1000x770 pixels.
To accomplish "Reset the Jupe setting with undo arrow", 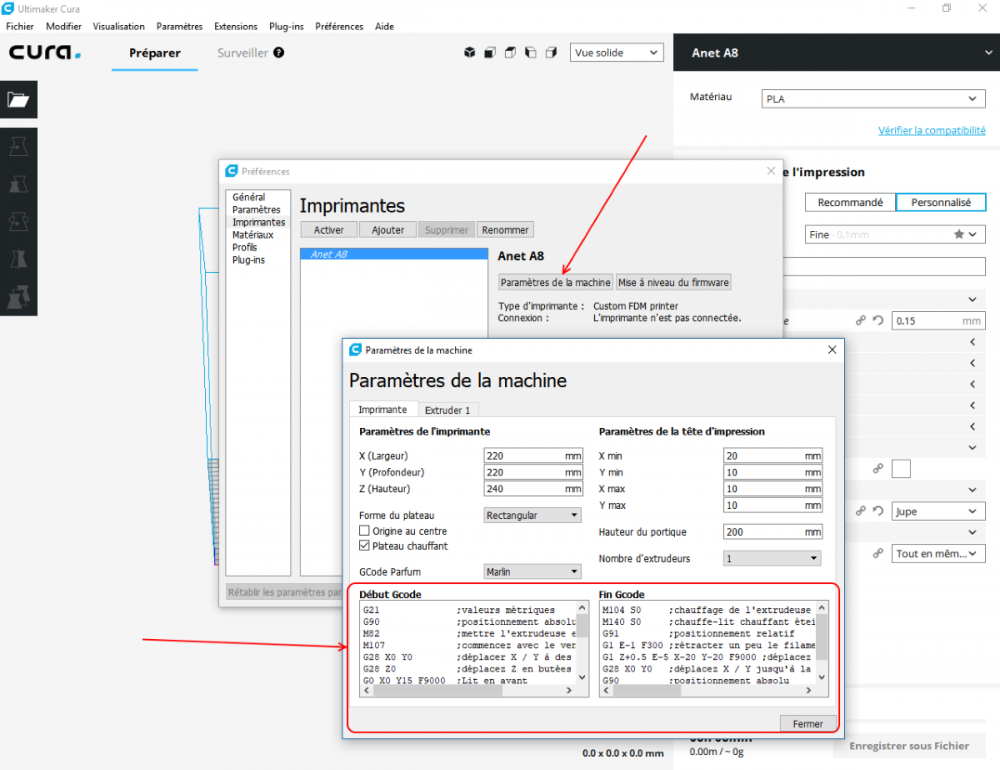I will [x=878, y=511].
